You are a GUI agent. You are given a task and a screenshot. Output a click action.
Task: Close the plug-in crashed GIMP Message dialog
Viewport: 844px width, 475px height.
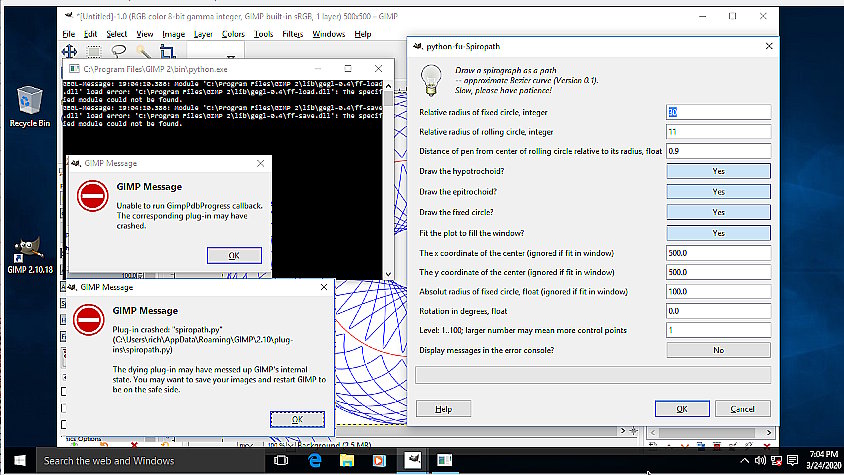pos(323,287)
